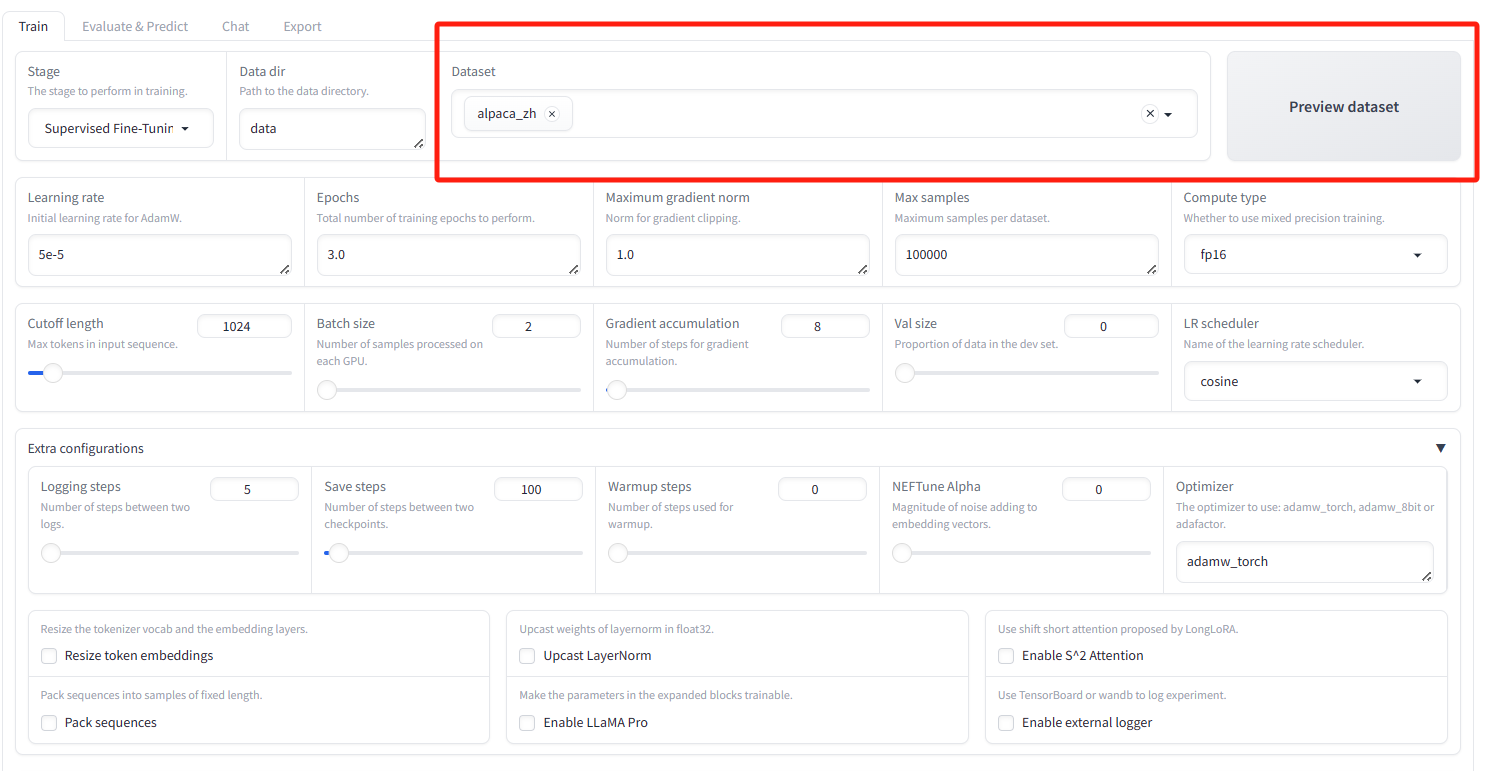Open the Dataset dropdown arrow
This screenshot has height=771, width=1488.
(x=1168, y=115)
